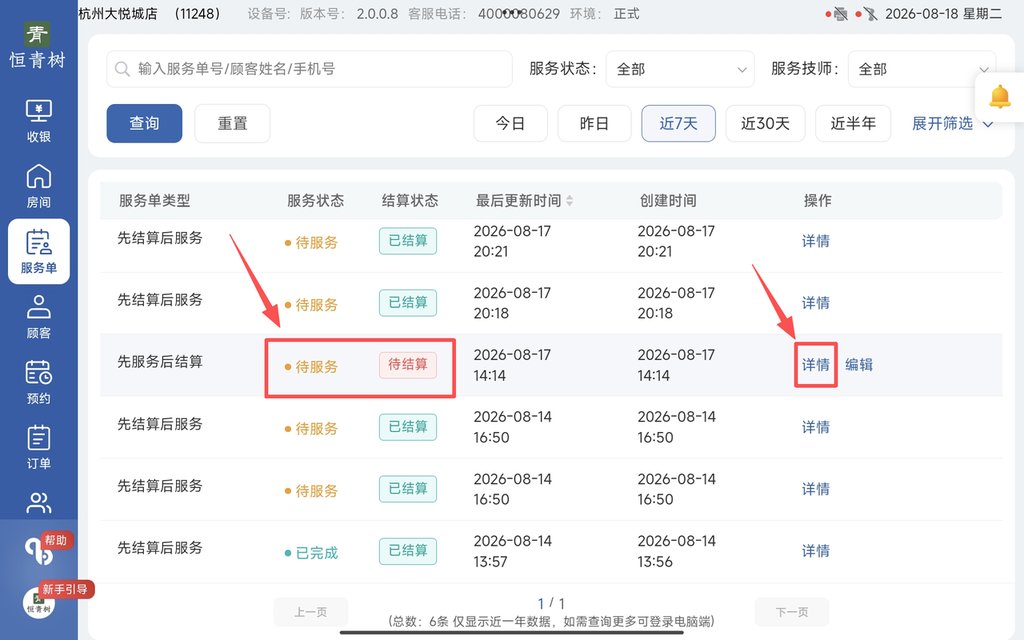
Task: Open the 顾客 customer icon in sidebar
Action: [x=39, y=317]
